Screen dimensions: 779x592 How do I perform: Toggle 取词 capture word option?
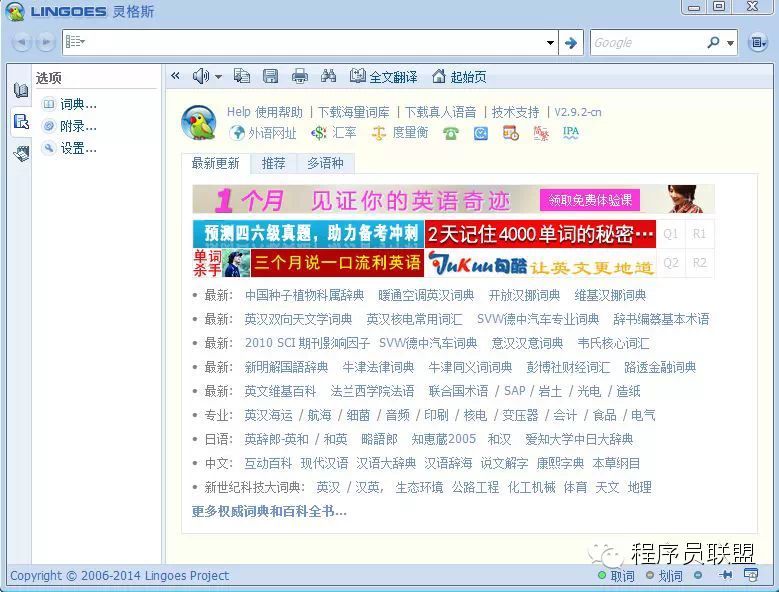(x=617, y=576)
